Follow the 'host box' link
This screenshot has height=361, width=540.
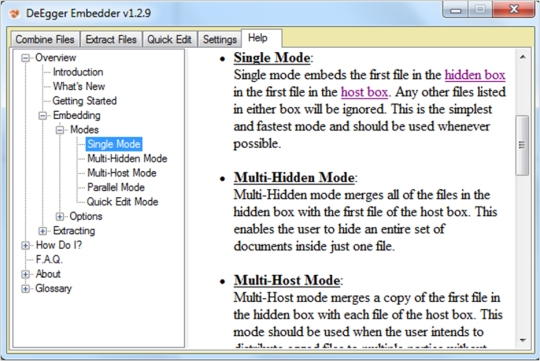point(364,92)
